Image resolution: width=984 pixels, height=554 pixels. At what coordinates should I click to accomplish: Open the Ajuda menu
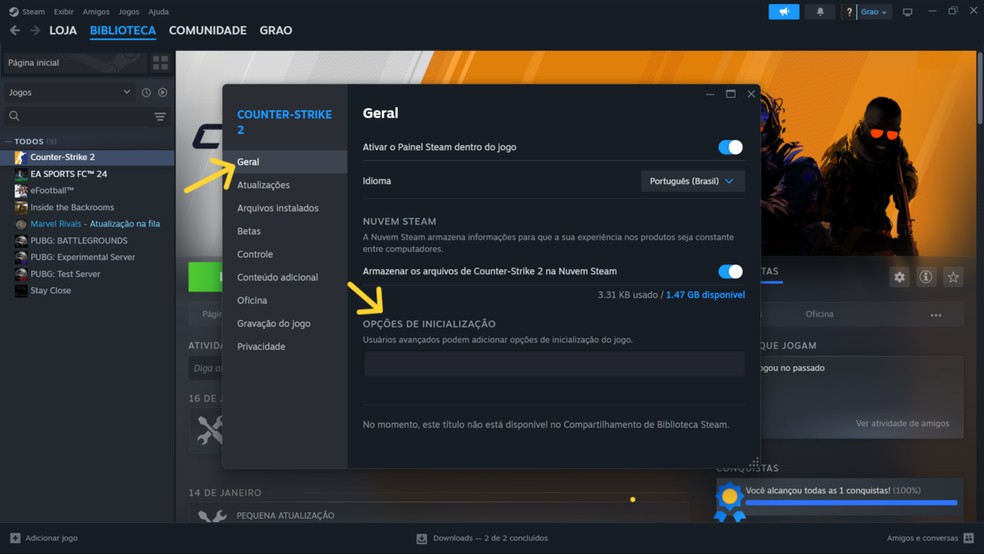pos(158,11)
